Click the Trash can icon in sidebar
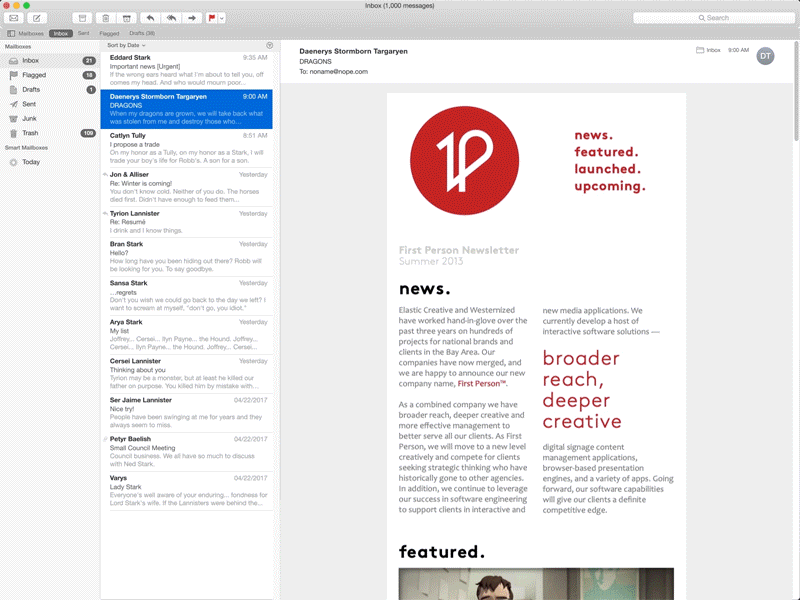800x600 pixels. (x=14, y=133)
